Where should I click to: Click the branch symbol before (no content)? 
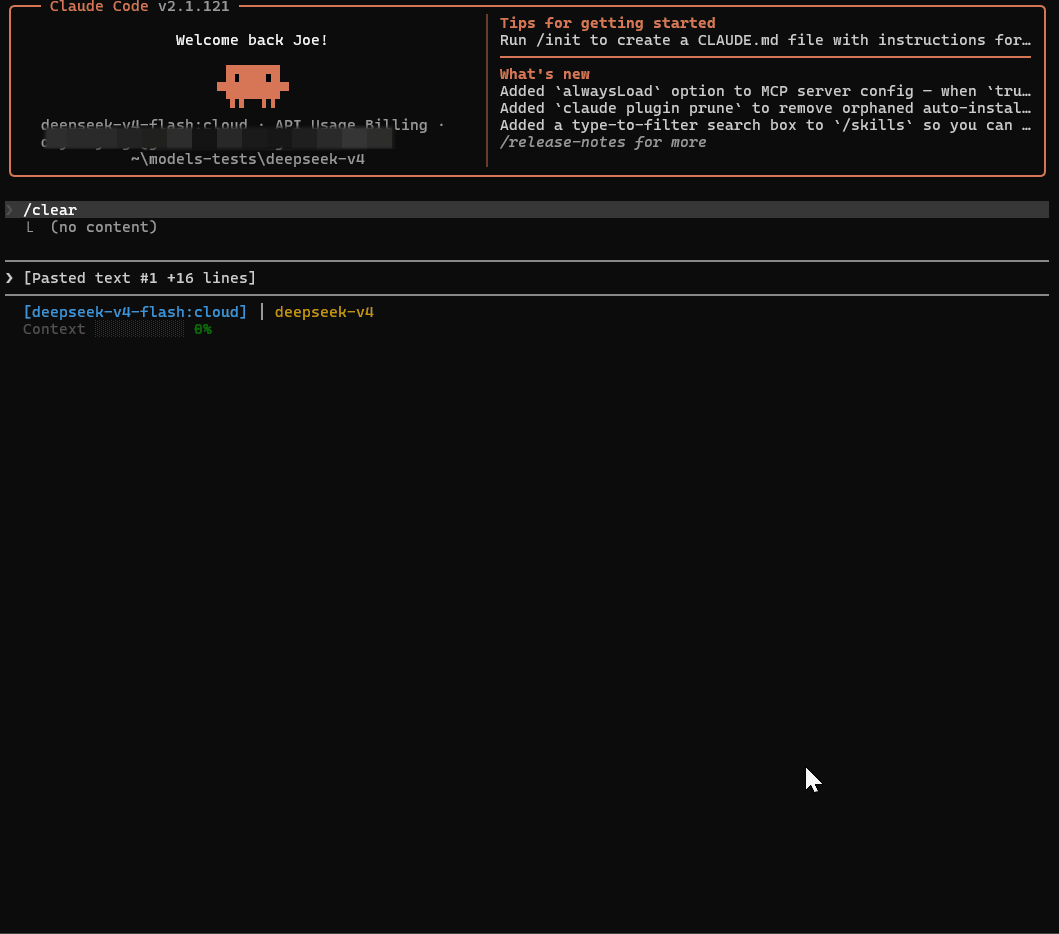click(30, 227)
